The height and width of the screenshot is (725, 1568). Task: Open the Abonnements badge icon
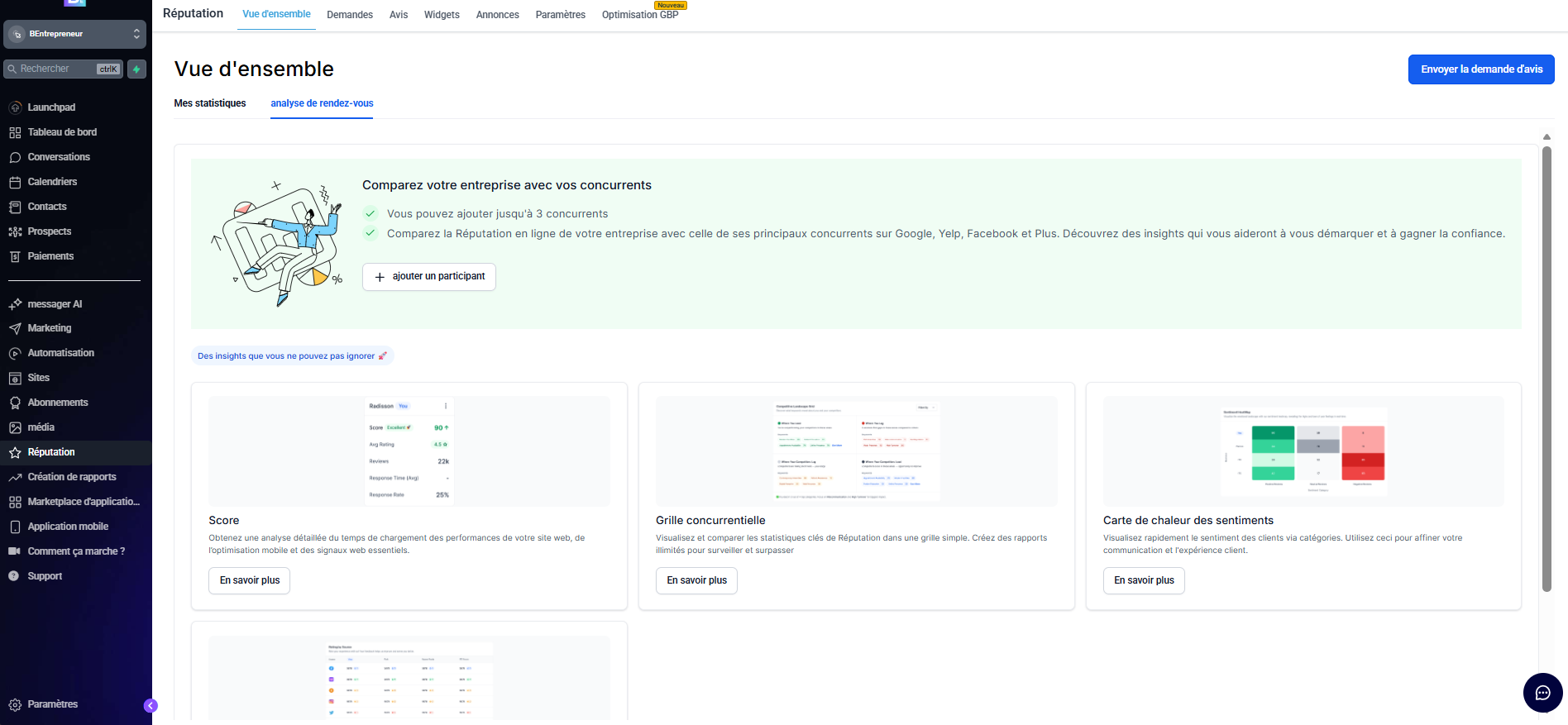tap(15, 403)
